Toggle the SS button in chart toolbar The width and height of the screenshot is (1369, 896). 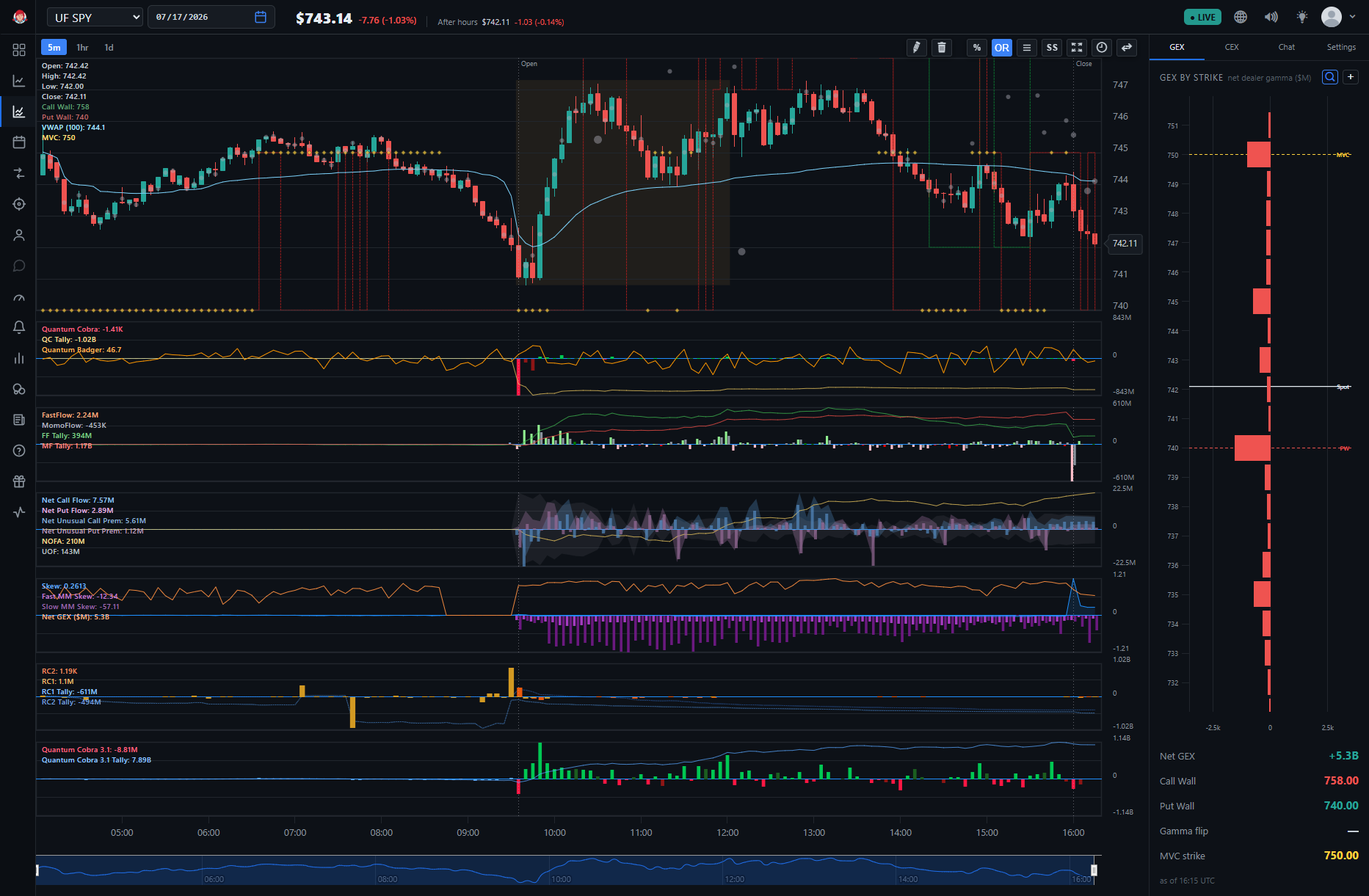coord(1052,48)
